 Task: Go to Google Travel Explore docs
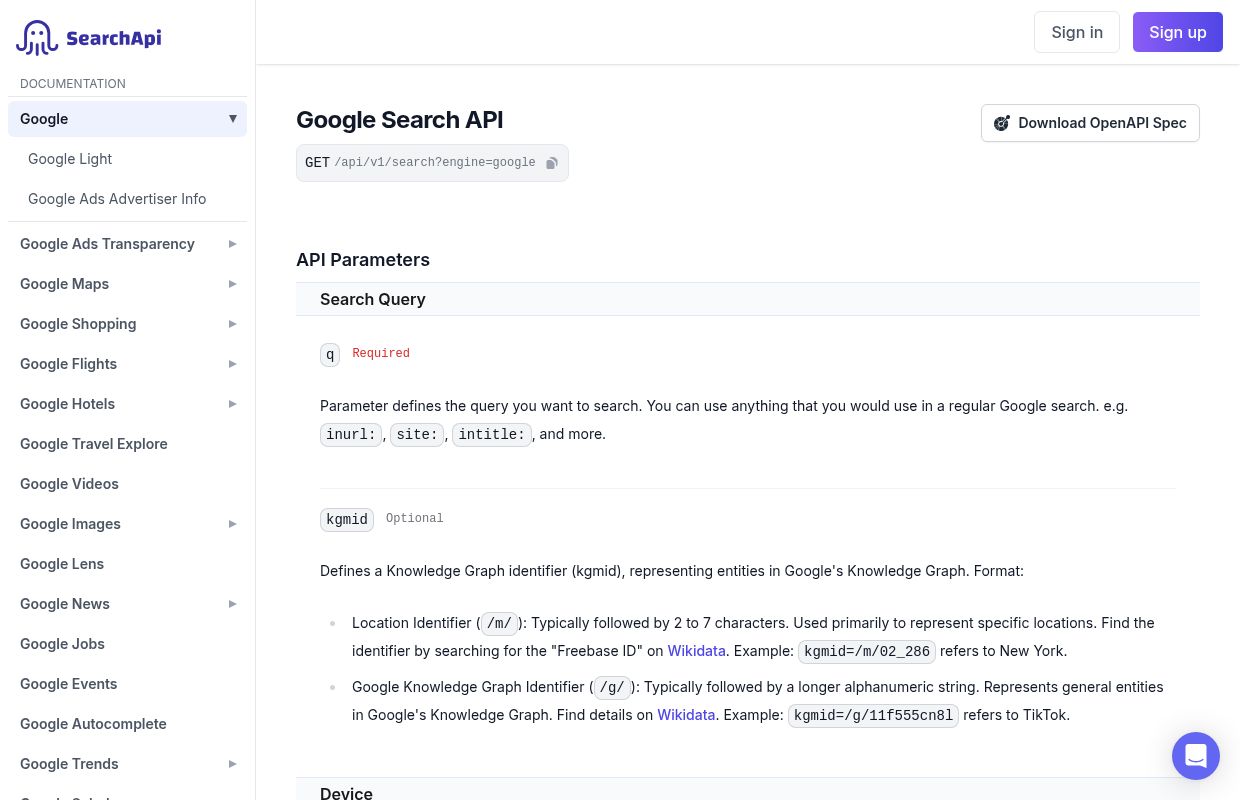94,444
